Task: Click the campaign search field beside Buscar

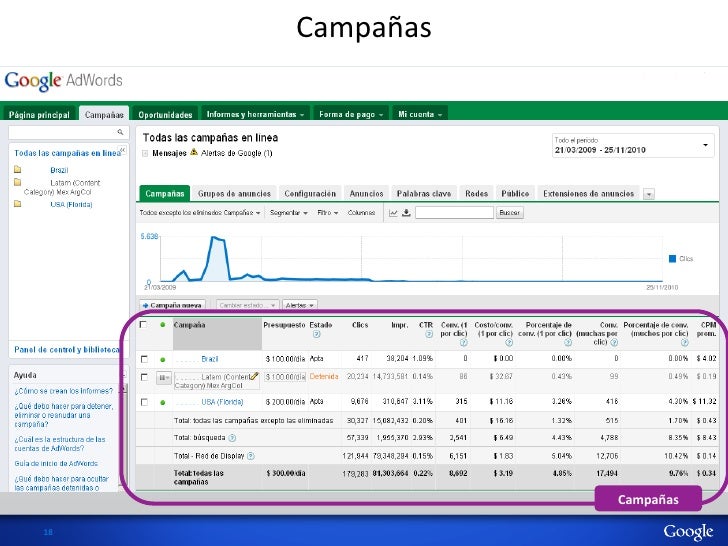Action: [454, 213]
